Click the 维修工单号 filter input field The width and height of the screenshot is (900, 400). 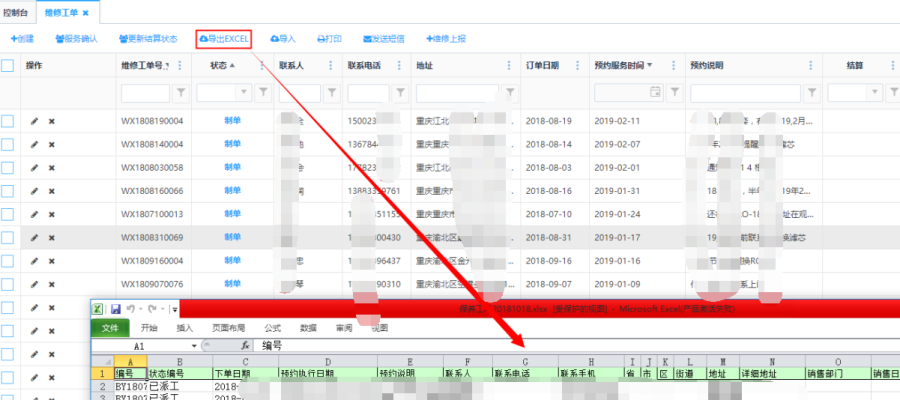tap(144, 93)
